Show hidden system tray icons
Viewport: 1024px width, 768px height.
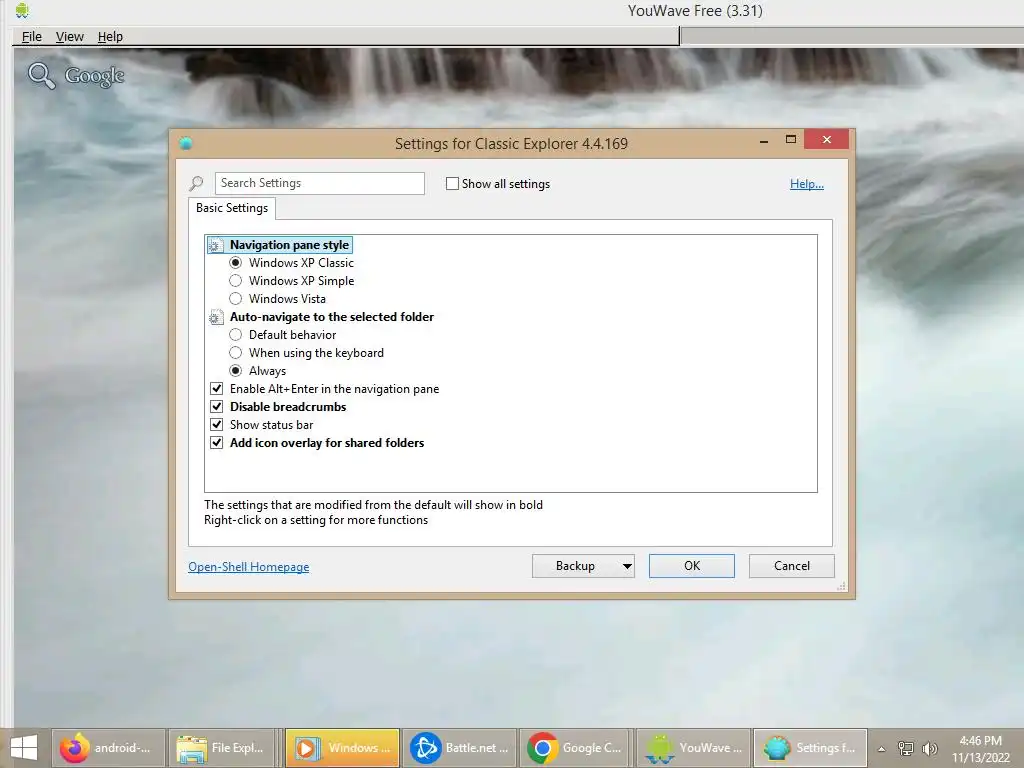pyautogui.click(x=882, y=749)
